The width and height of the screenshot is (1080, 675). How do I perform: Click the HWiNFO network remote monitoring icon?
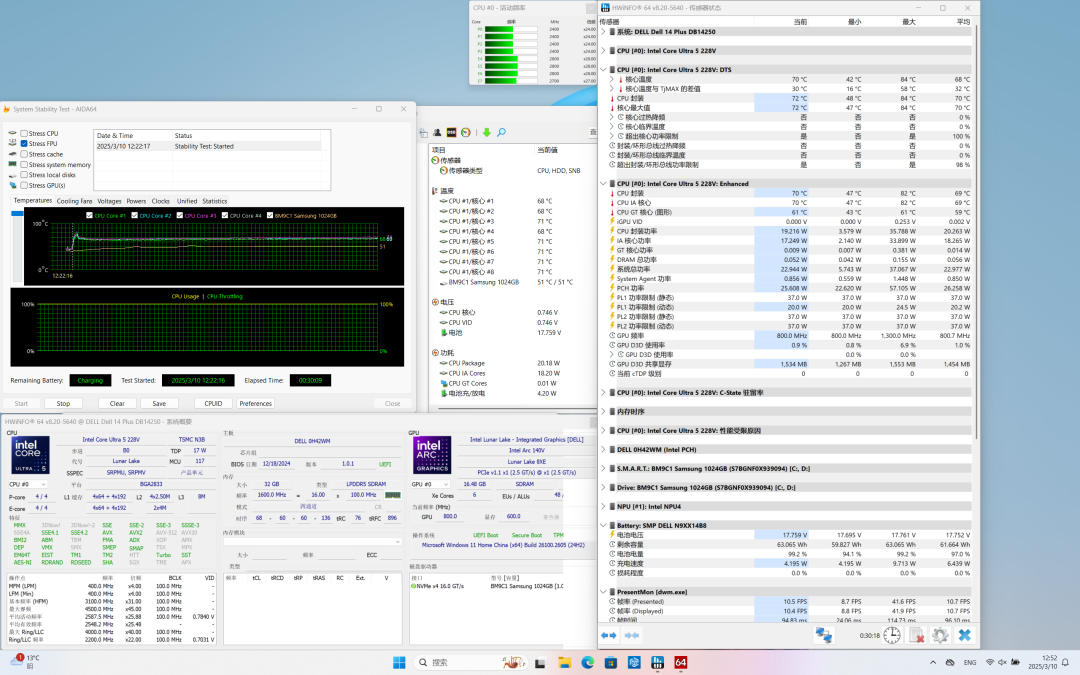point(824,635)
